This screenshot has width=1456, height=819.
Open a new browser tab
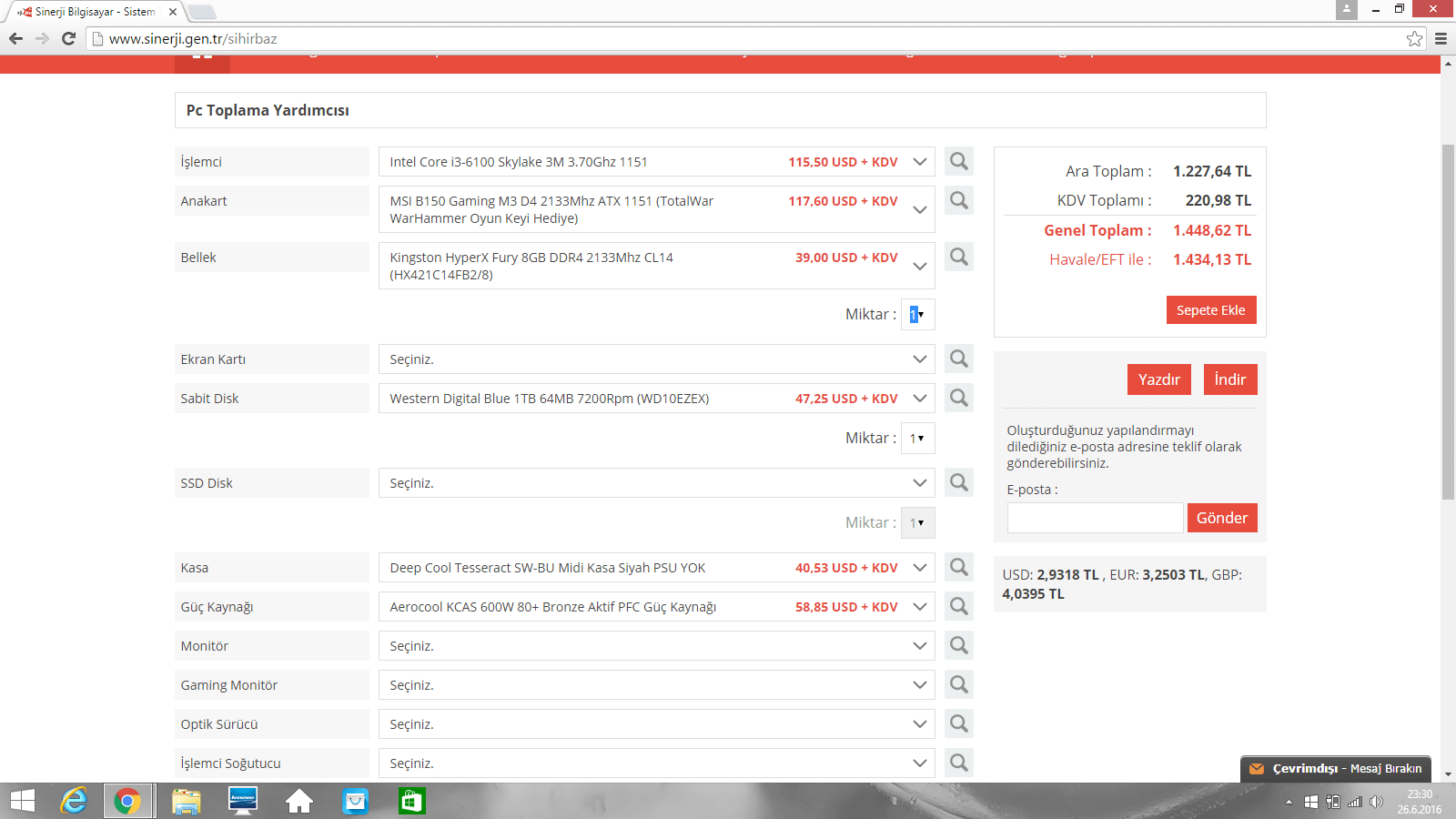pos(202,12)
